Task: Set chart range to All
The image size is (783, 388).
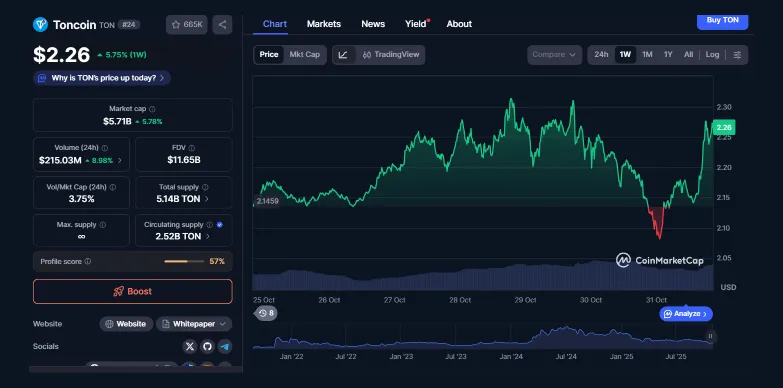Action: (689, 55)
